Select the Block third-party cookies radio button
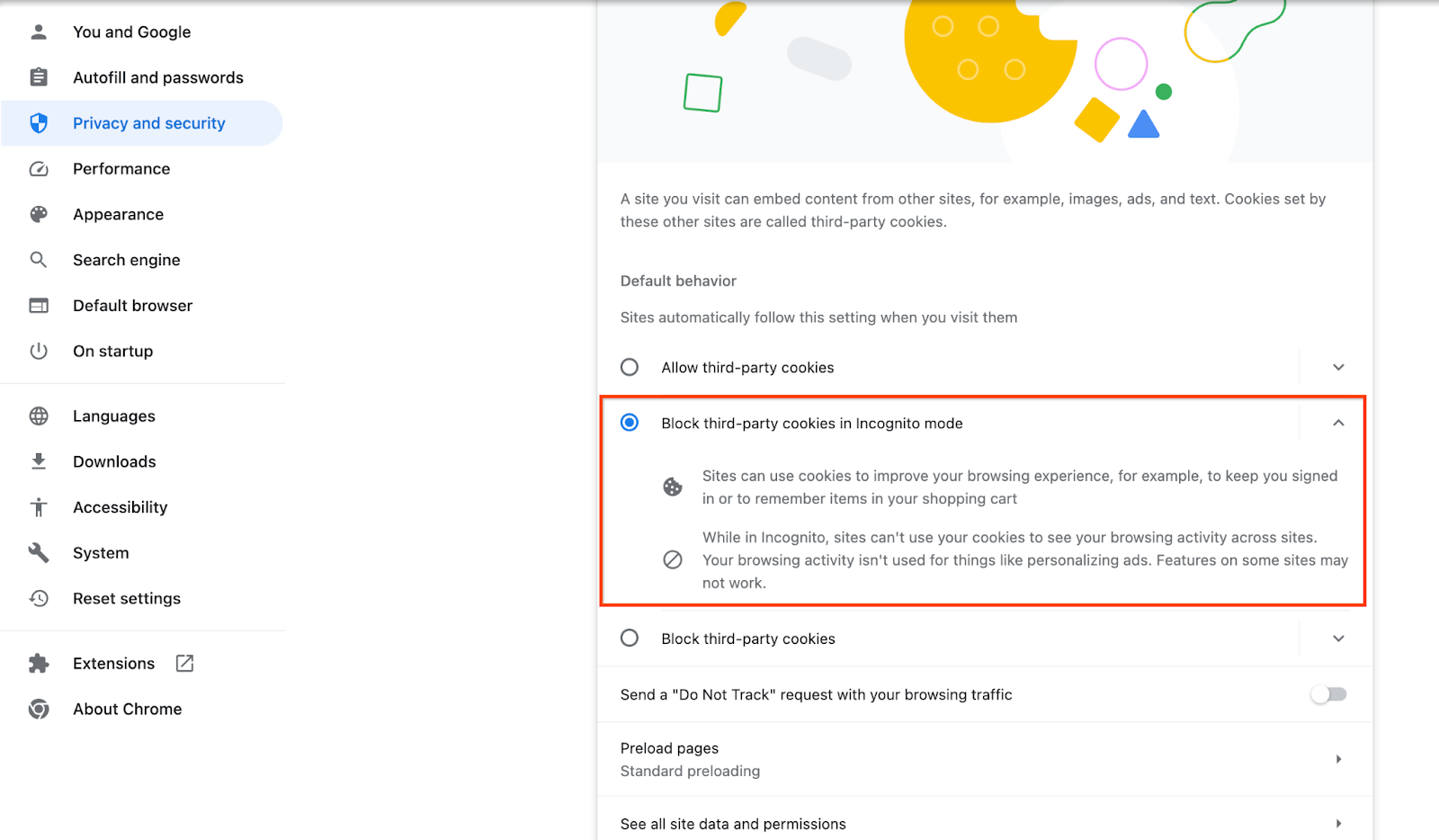 point(629,638)
